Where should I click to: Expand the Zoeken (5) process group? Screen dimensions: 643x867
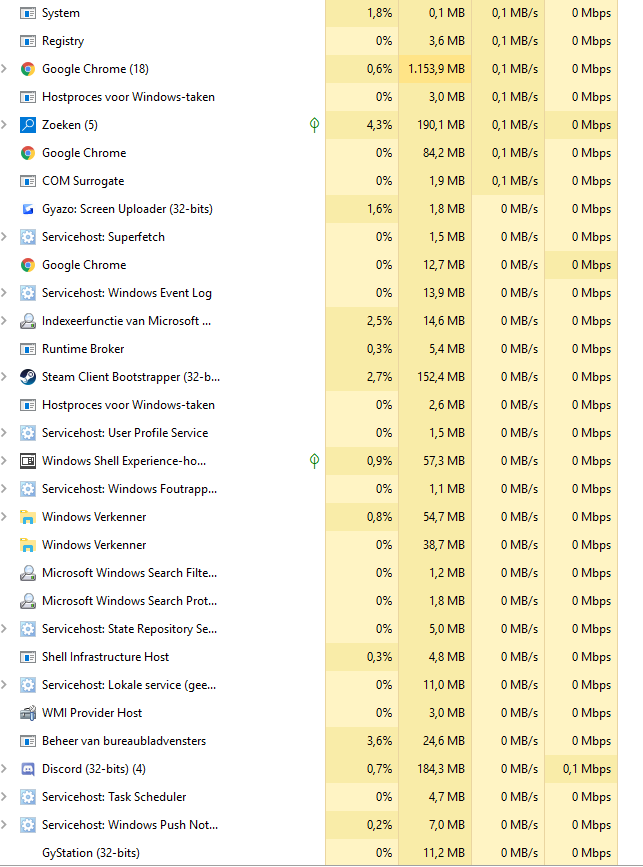pyautogui.click(x=5, y=125)
